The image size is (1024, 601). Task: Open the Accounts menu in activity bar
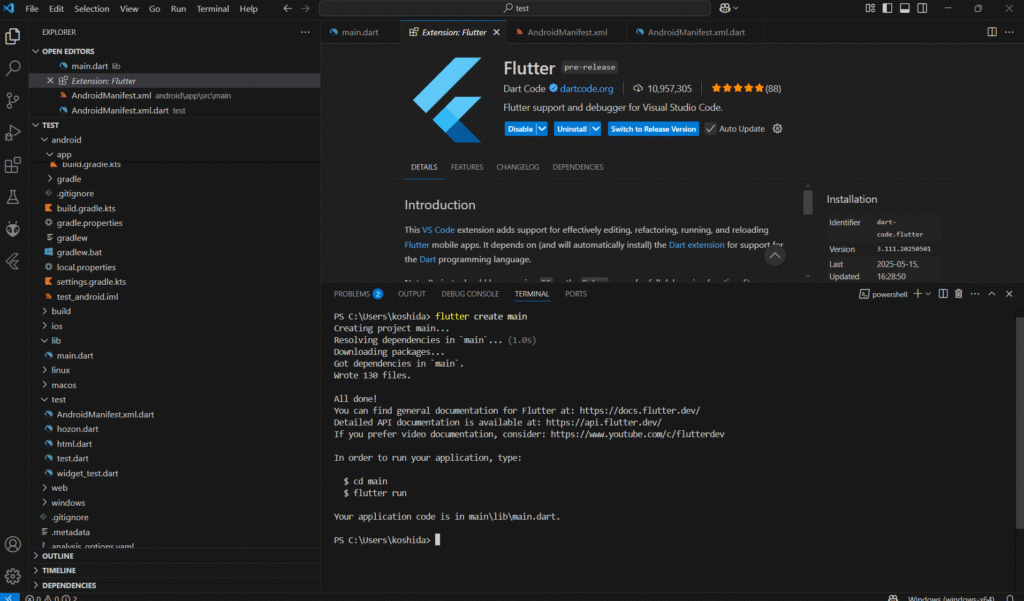tap(12, 544)
